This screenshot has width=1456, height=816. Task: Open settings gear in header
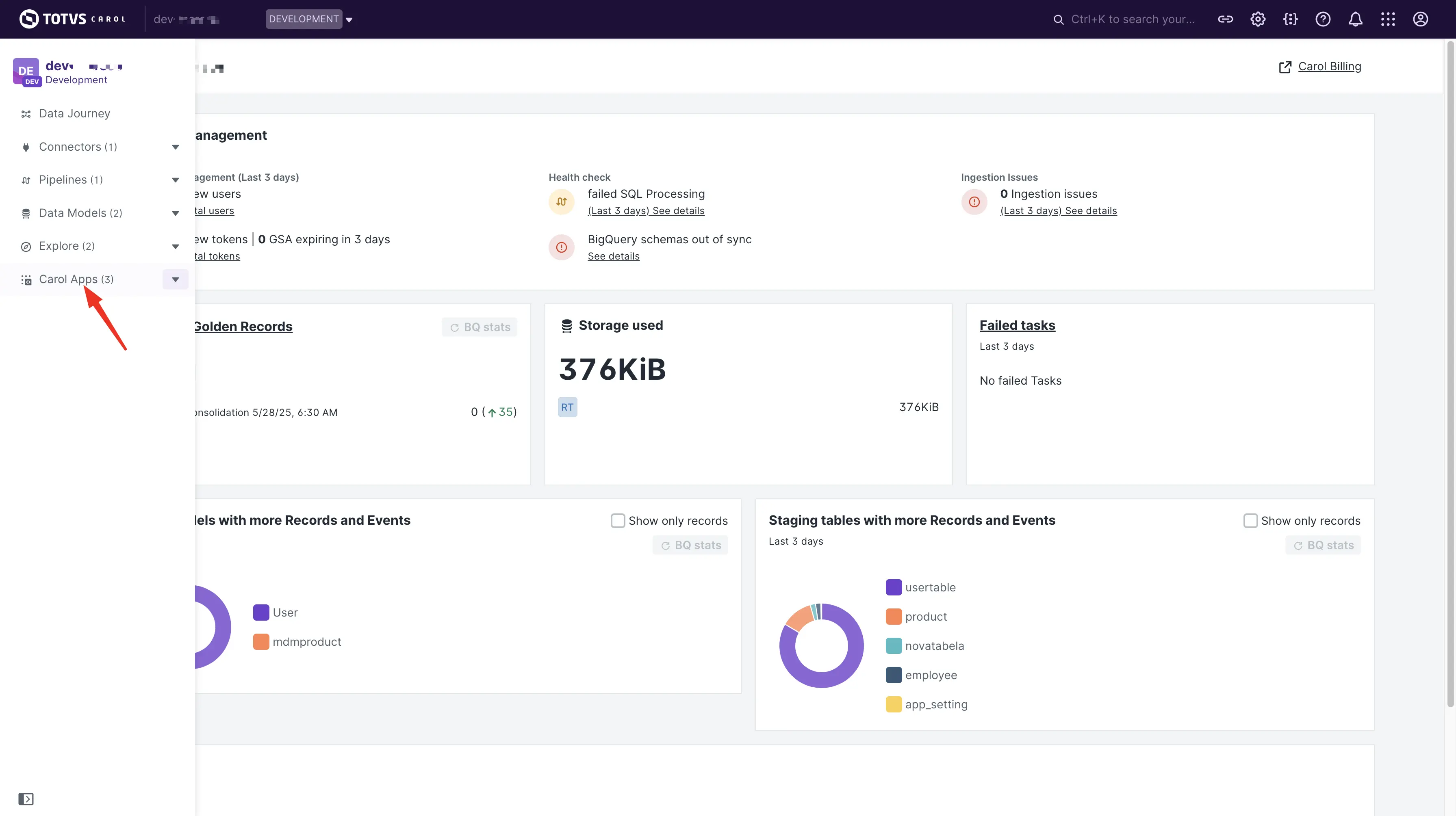point(1258,19)
